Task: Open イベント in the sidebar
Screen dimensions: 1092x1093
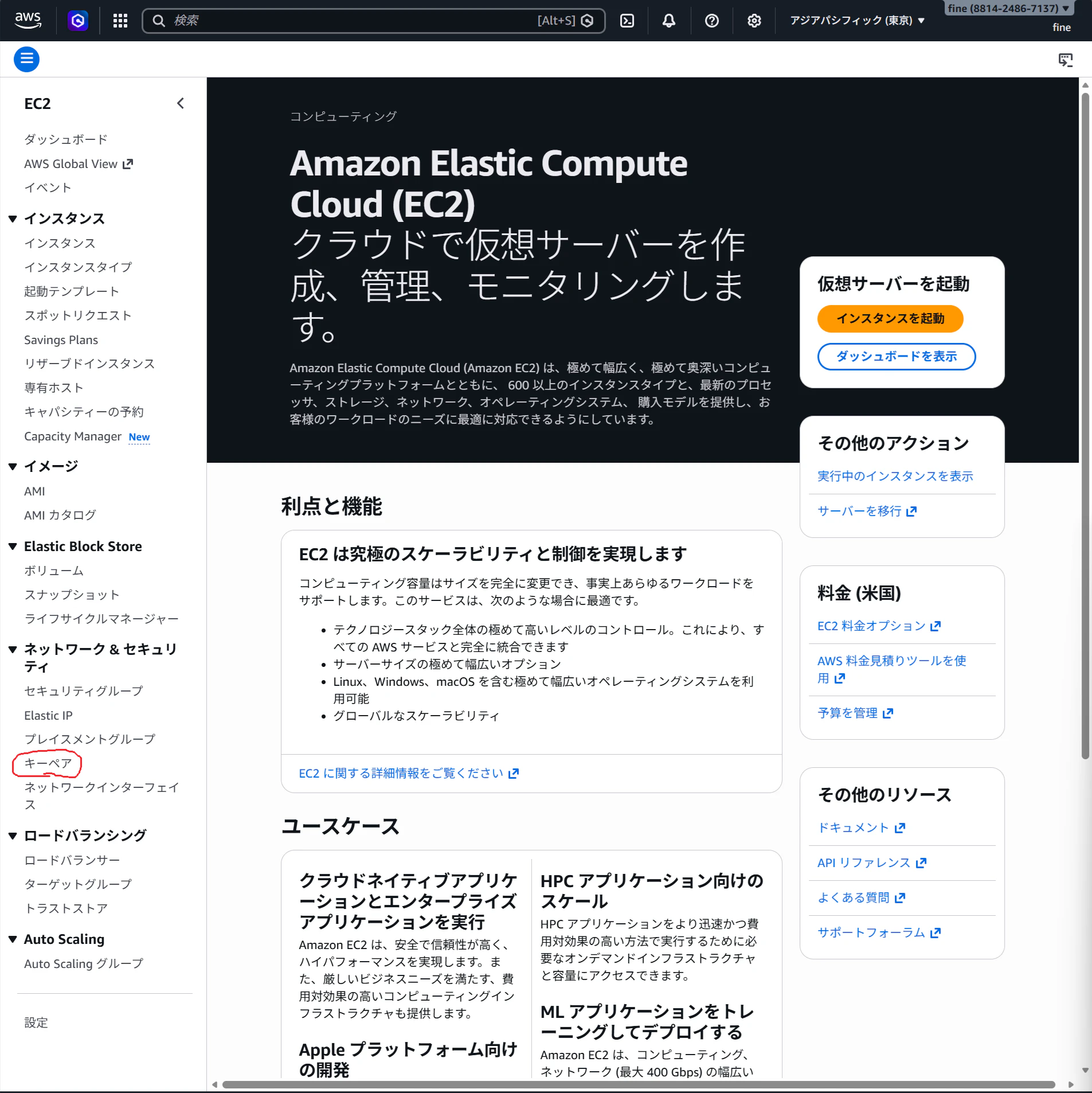Action: pyautogui.click(x=48, y=188)
